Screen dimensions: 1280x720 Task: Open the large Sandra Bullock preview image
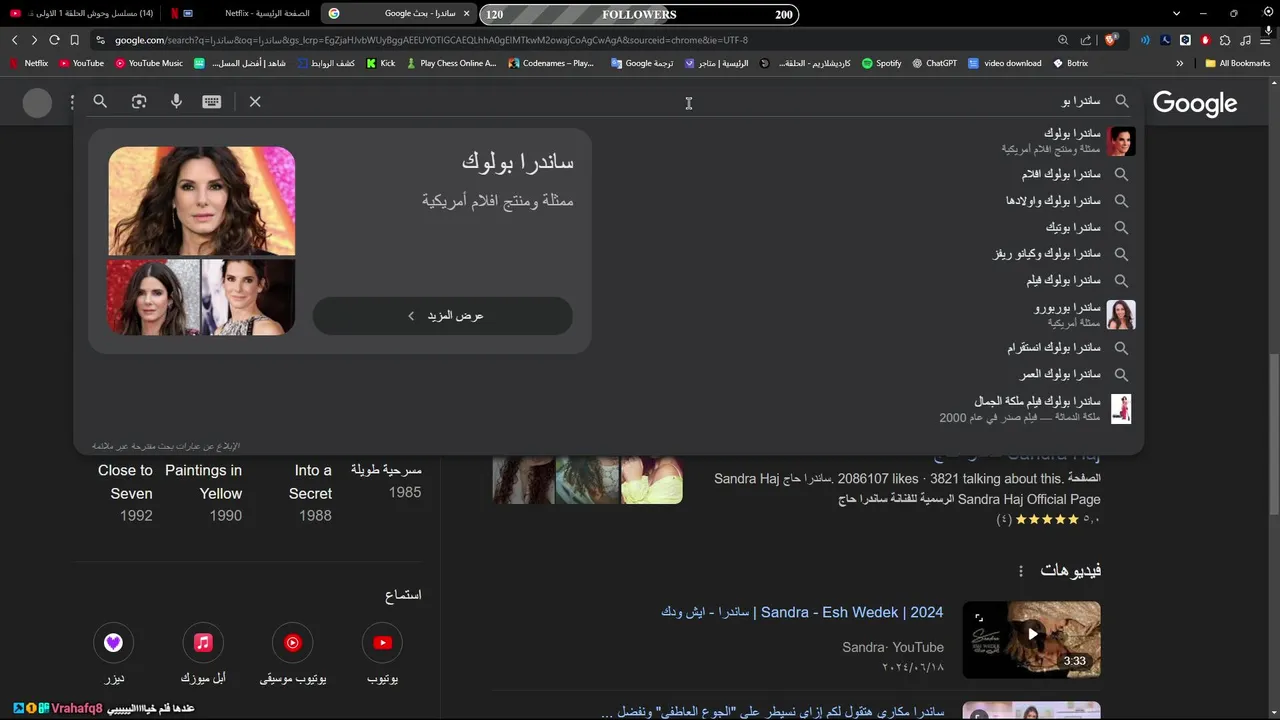pos(202,202)
